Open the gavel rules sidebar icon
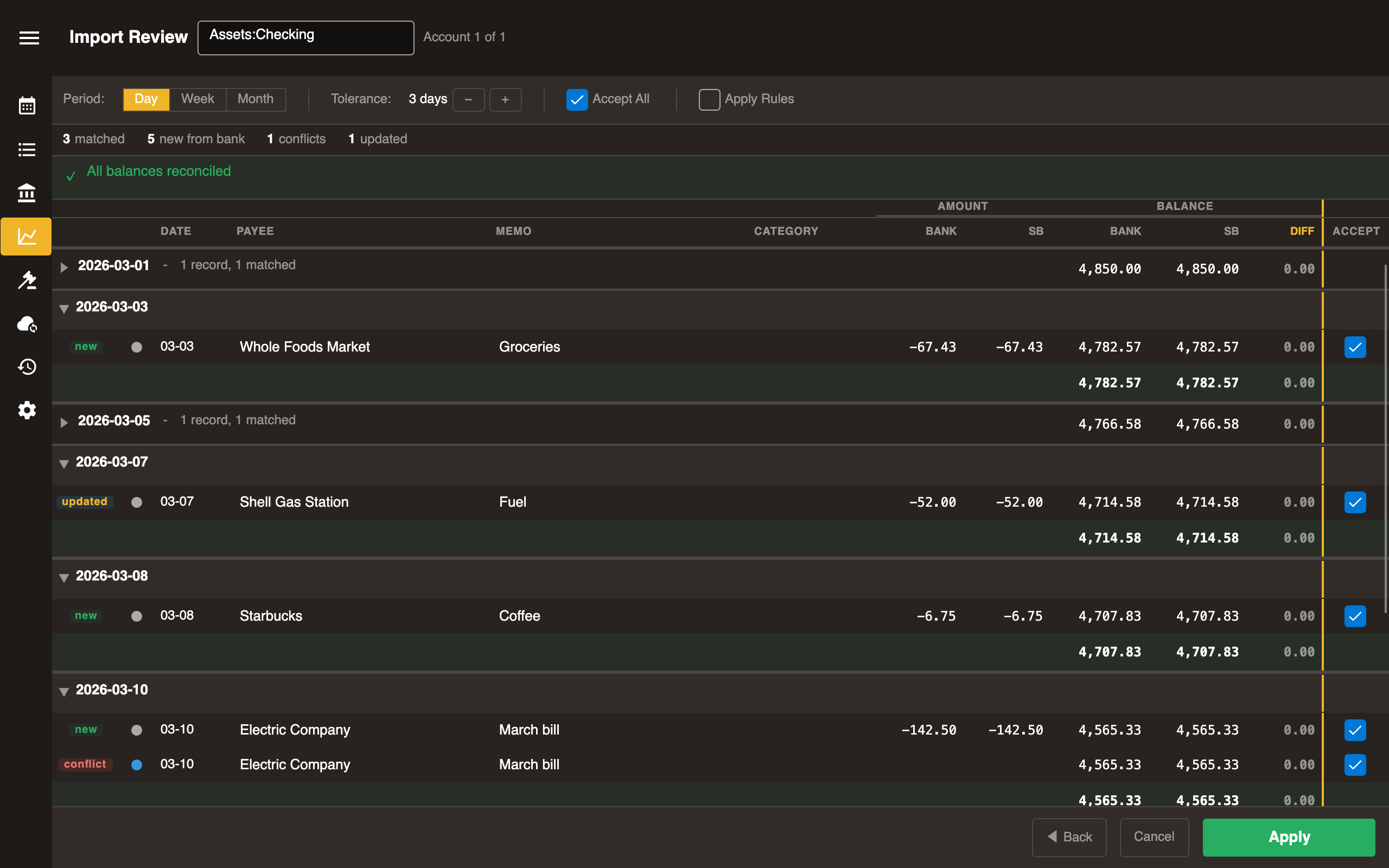The width and height of the screenshot is (1389, 868). coord(27,279)
